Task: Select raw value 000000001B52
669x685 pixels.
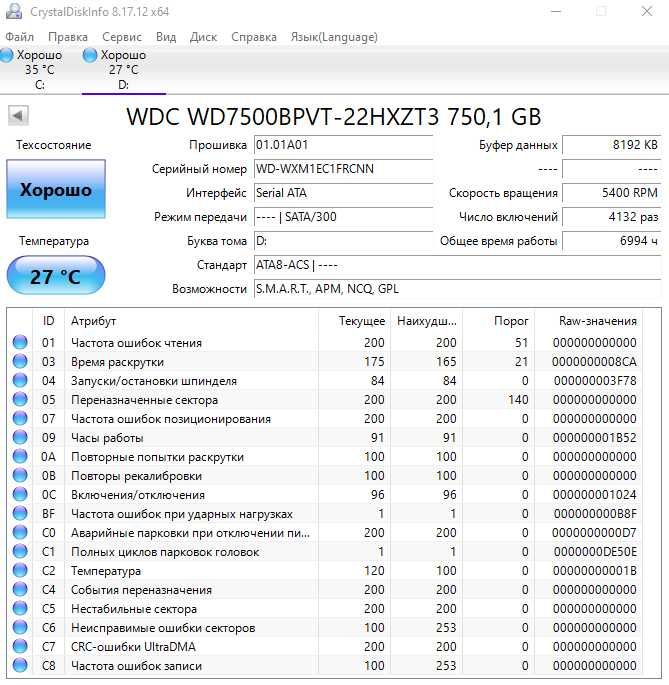Action: point(594,438)
